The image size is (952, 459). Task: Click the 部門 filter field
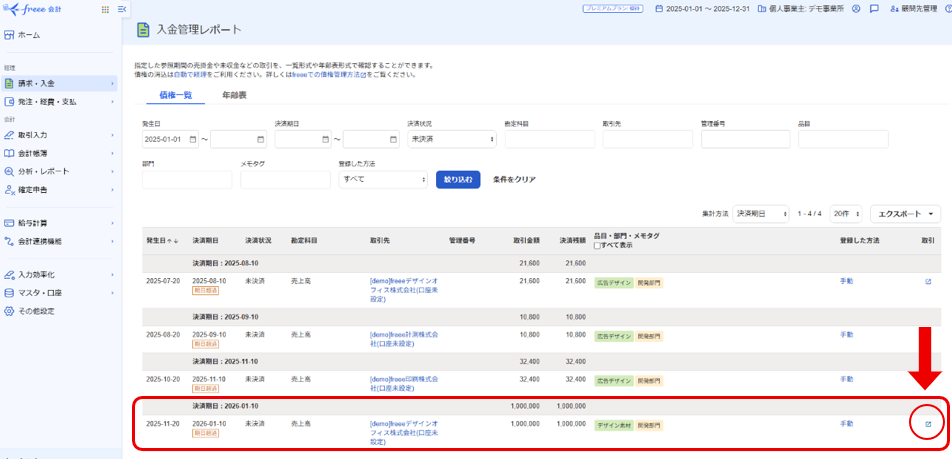187,180
